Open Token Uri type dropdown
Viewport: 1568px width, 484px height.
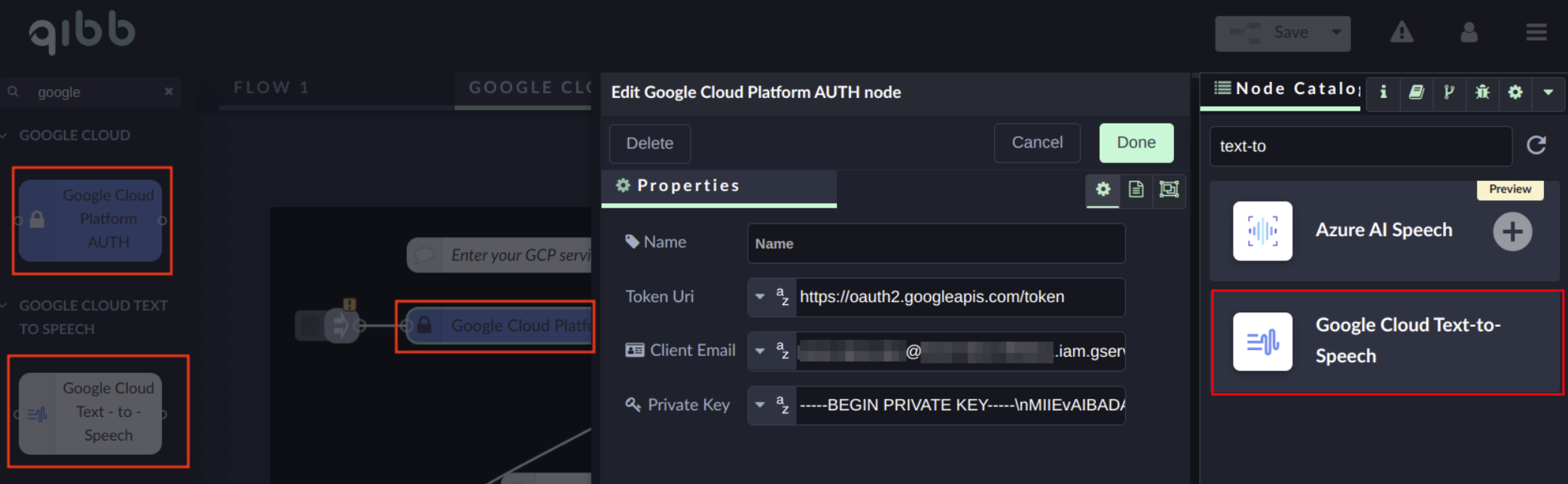(x=761, y=297)
